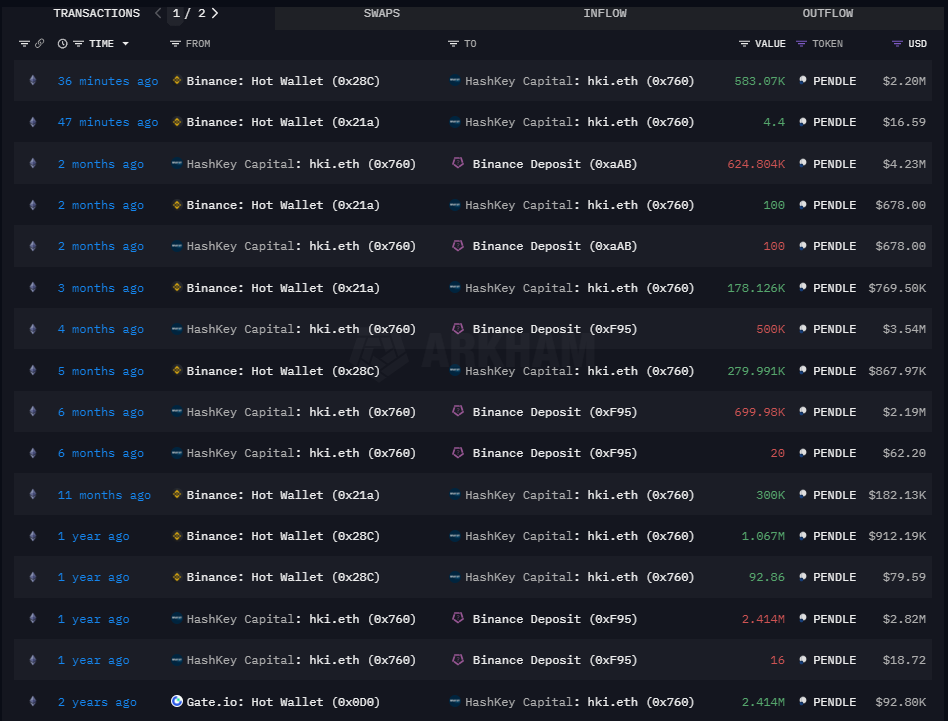The image size is (948, 721).
Task: Select the $912.19K USD amount
Action: 897,536
